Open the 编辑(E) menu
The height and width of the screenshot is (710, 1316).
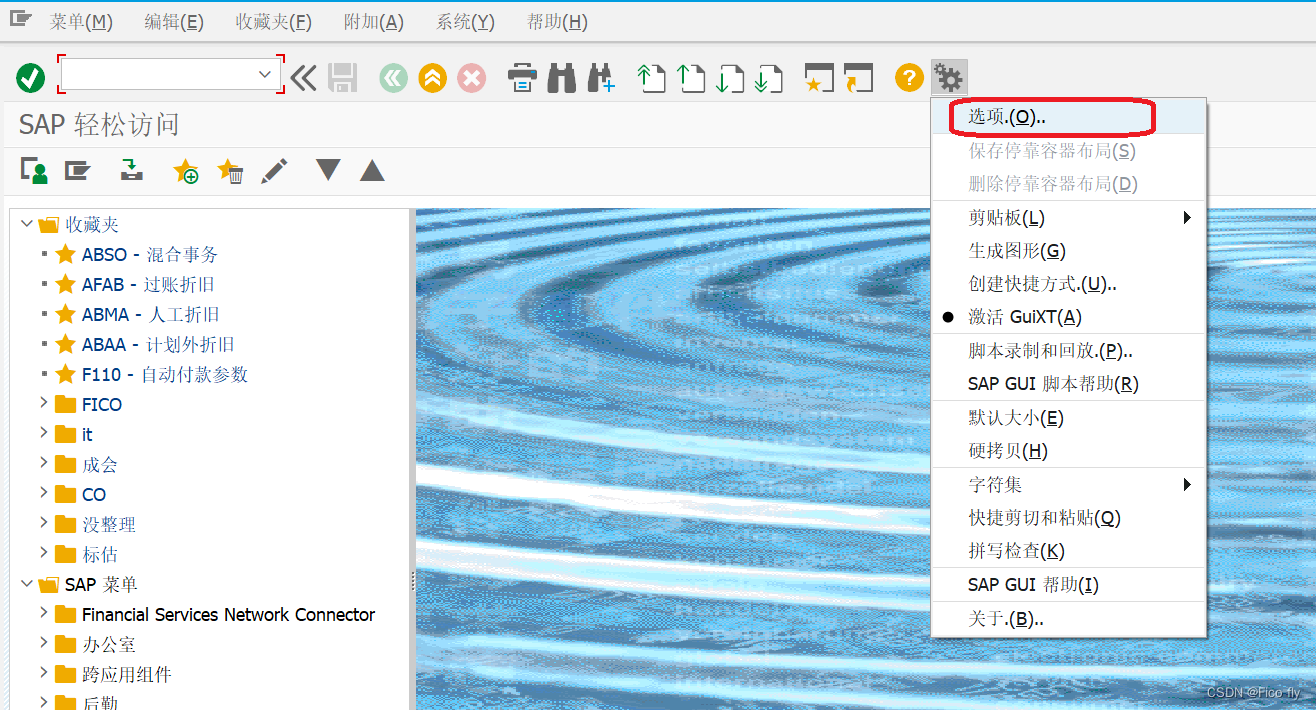pyautogui.click(x=174, y=22)
